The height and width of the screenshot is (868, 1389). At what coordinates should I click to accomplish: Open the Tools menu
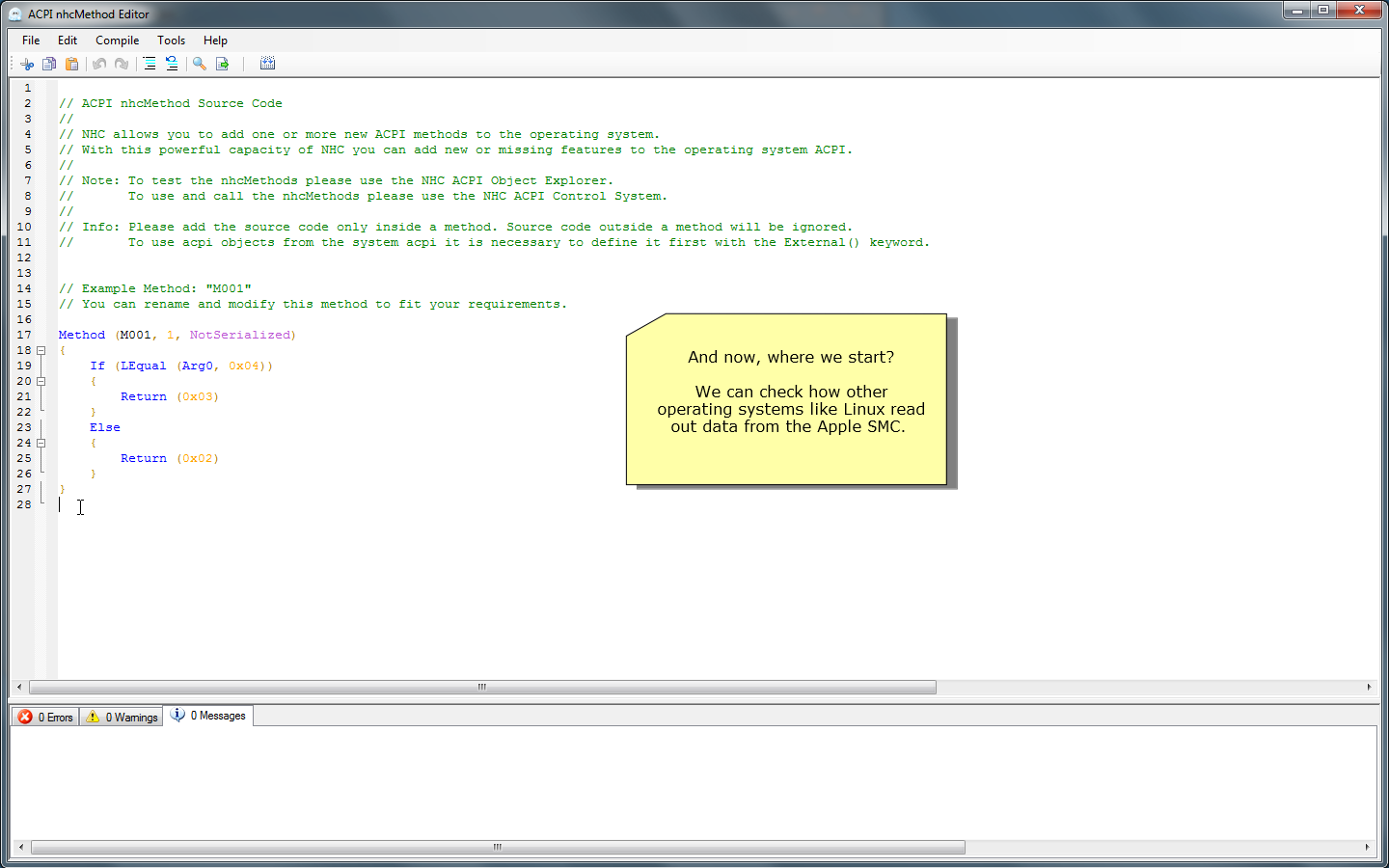tap(171, 41)
